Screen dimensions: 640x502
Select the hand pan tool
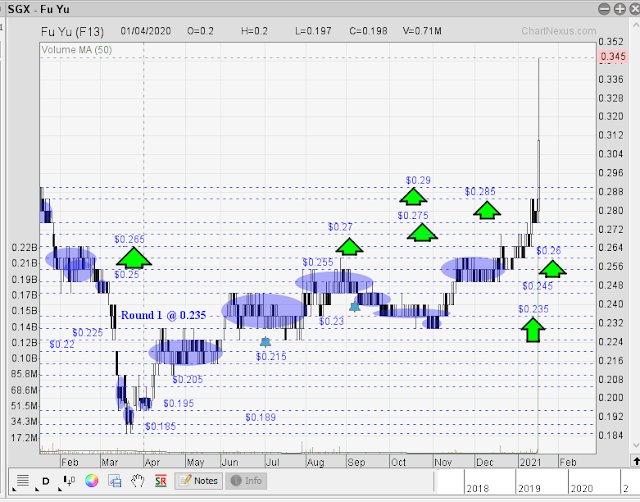[138, 481]
